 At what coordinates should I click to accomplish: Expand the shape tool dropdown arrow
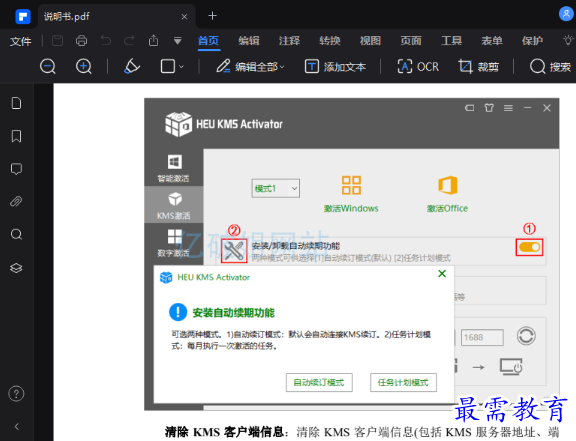(x=181, y=67)
